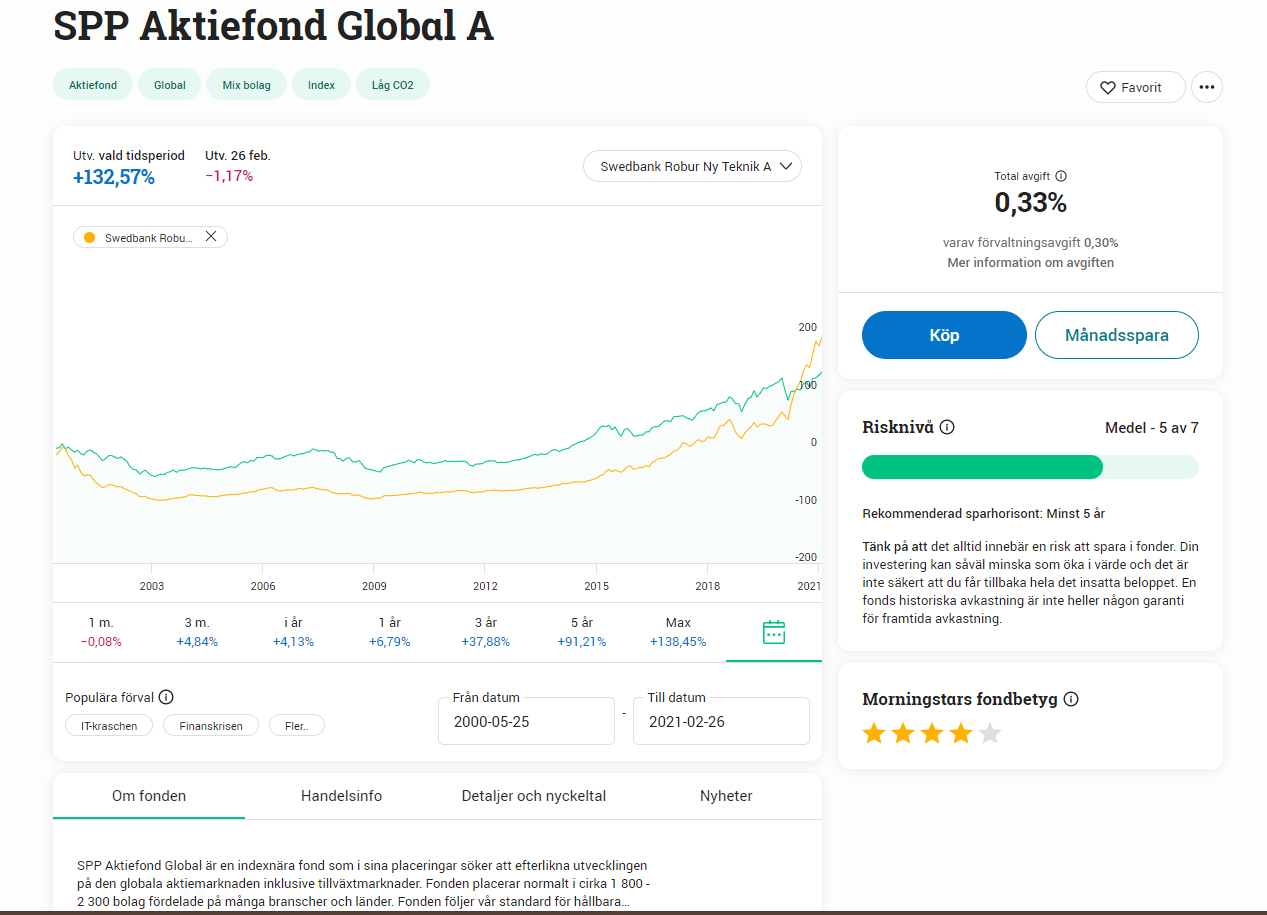This screenshot has width=1267, height=915.
Task: Click info icon beside Populära förval
Action: [166, 698]
